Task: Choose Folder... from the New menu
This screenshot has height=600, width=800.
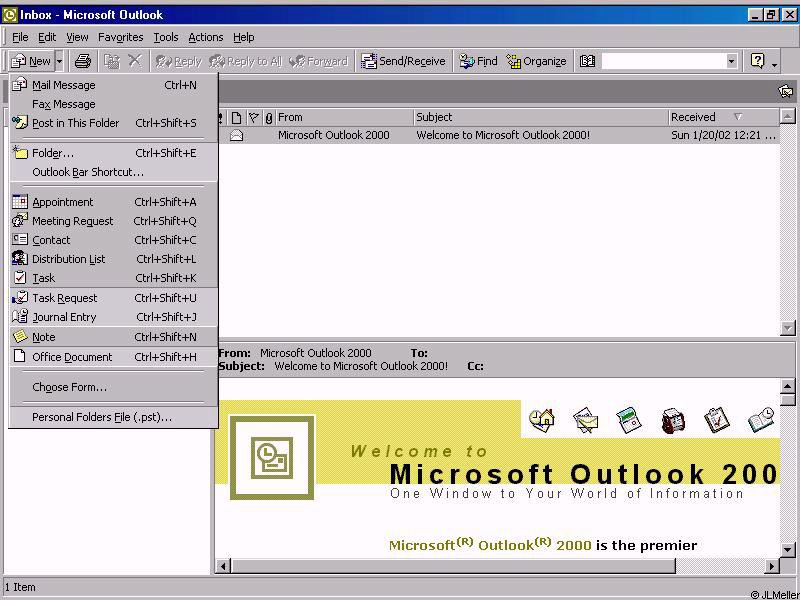Action: point(113,153)
